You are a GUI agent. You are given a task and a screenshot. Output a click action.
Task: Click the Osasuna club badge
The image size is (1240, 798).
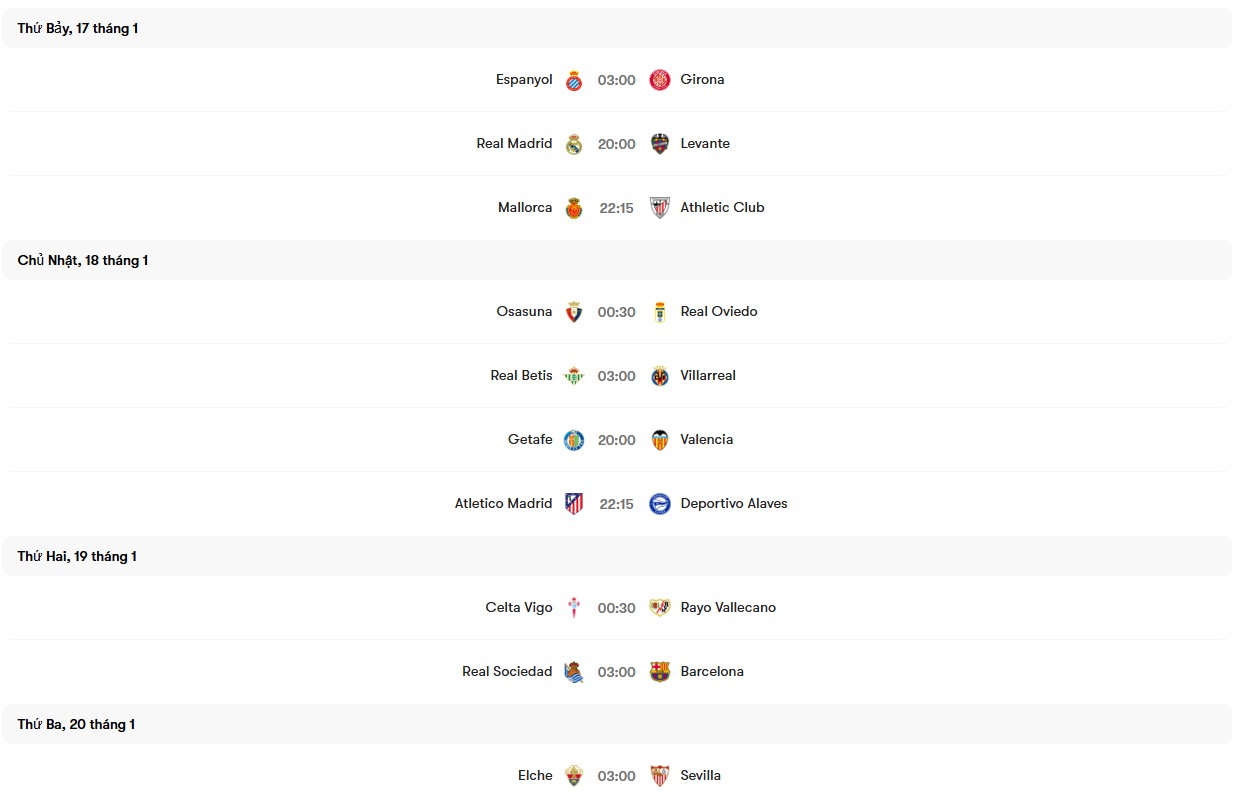(x=573, y=311)
